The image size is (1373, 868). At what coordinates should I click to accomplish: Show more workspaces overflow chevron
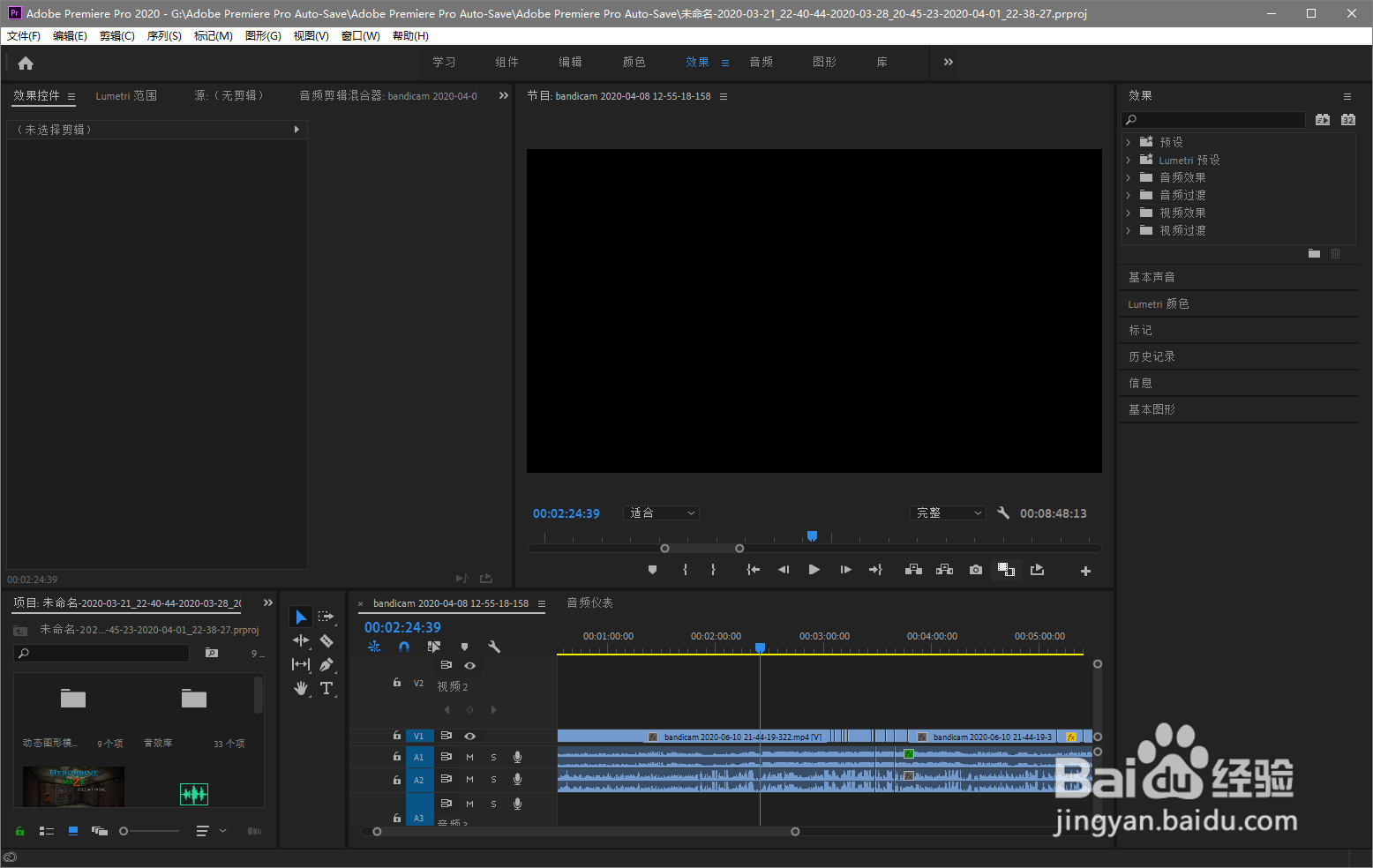point(949,62)
